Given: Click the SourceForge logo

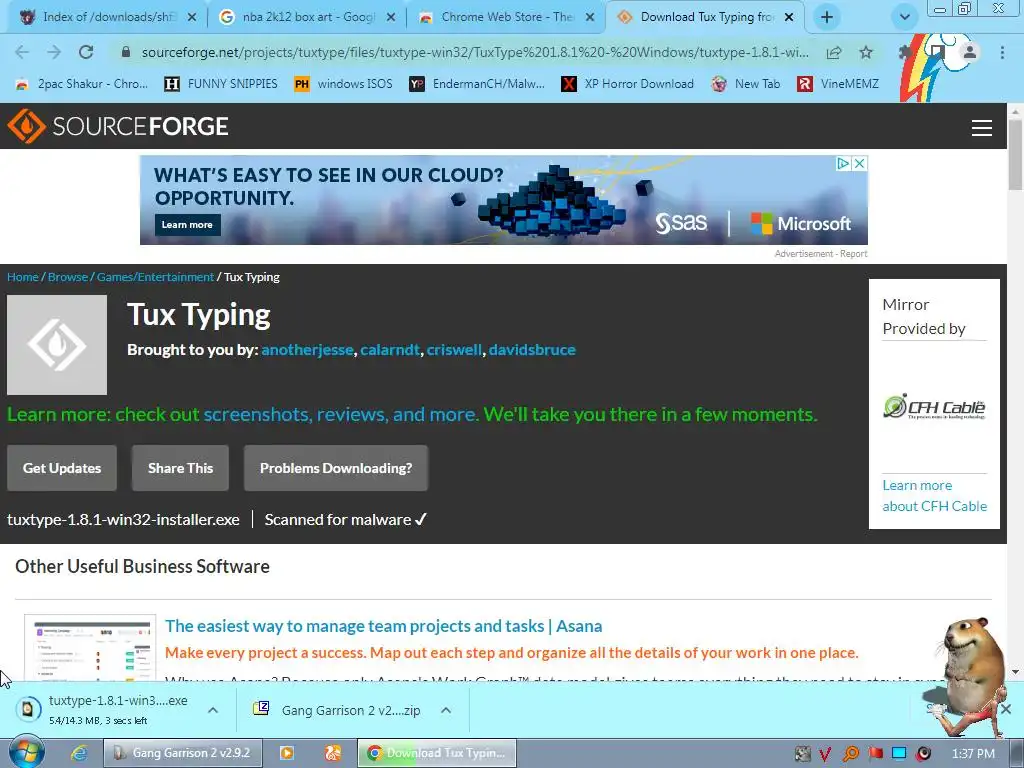Looking at the screenshot, I should click(118, 125).
